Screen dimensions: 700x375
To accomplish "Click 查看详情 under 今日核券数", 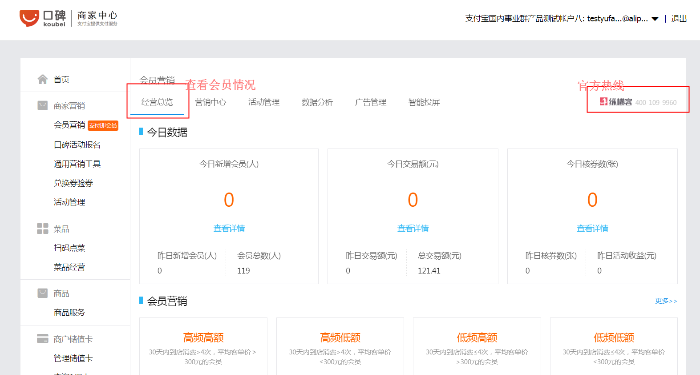I will (x=592, y=228).
